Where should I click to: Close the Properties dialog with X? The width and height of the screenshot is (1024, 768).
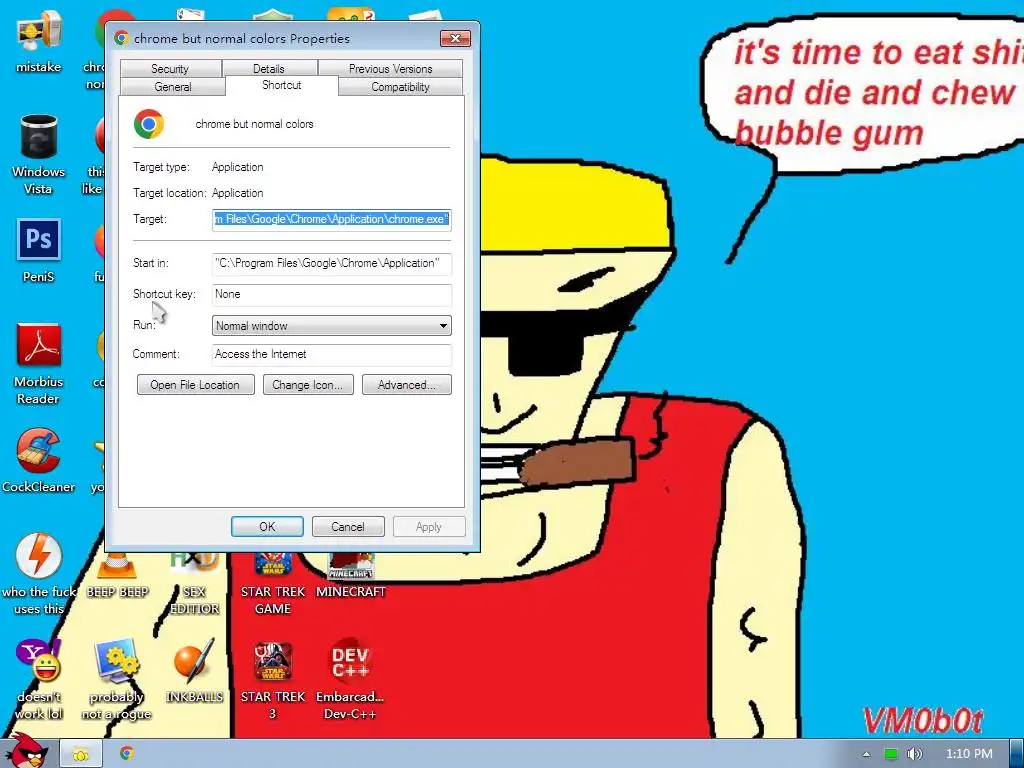click(x=455, y=39)
